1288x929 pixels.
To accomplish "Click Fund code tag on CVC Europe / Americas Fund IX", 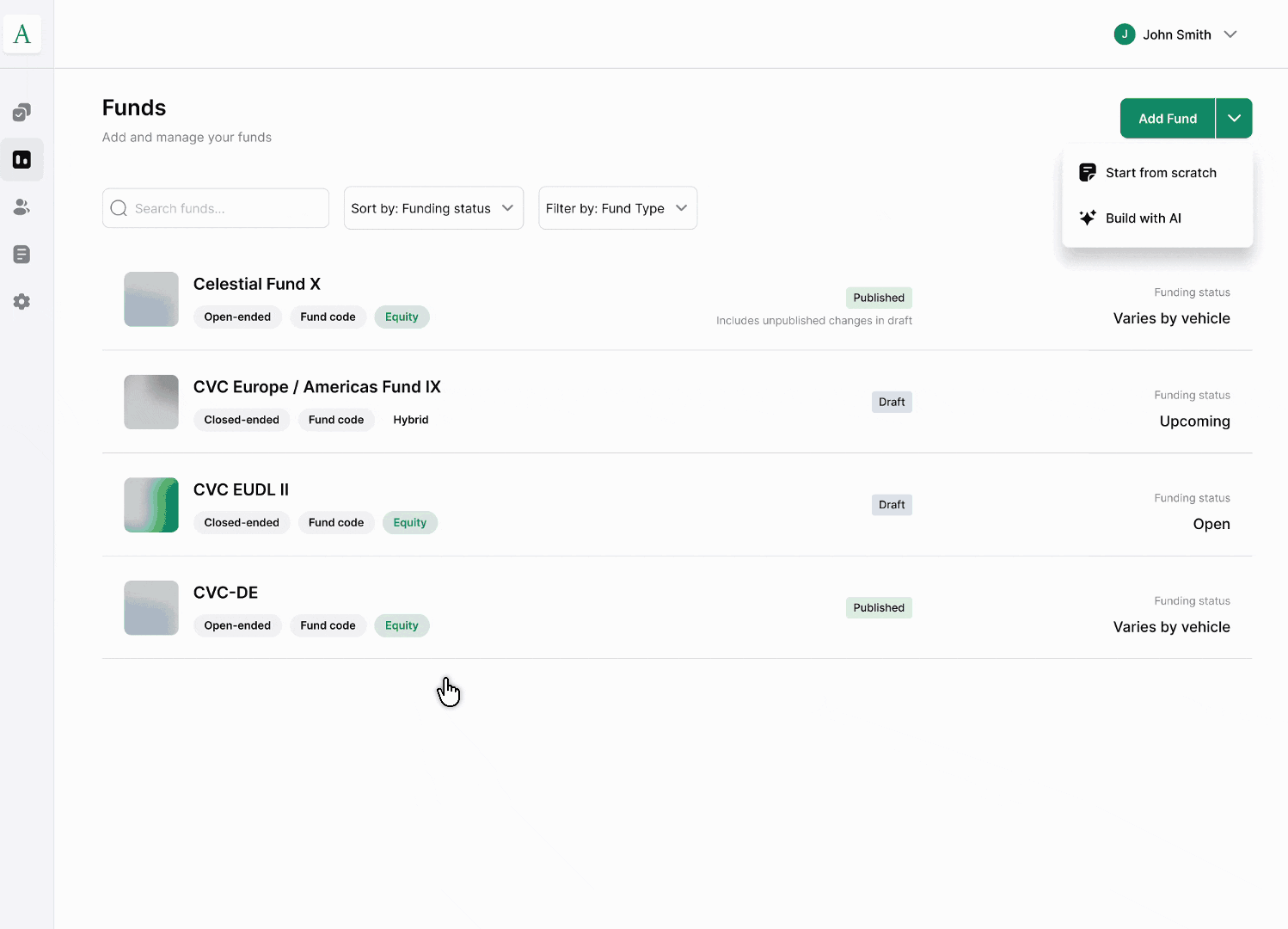I will (336, 420).
